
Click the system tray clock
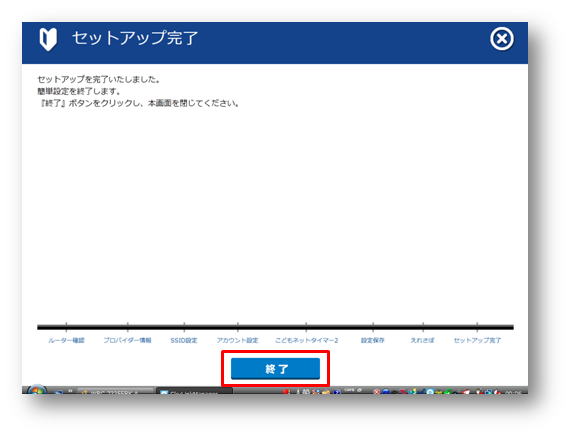(x=513, y=392)
